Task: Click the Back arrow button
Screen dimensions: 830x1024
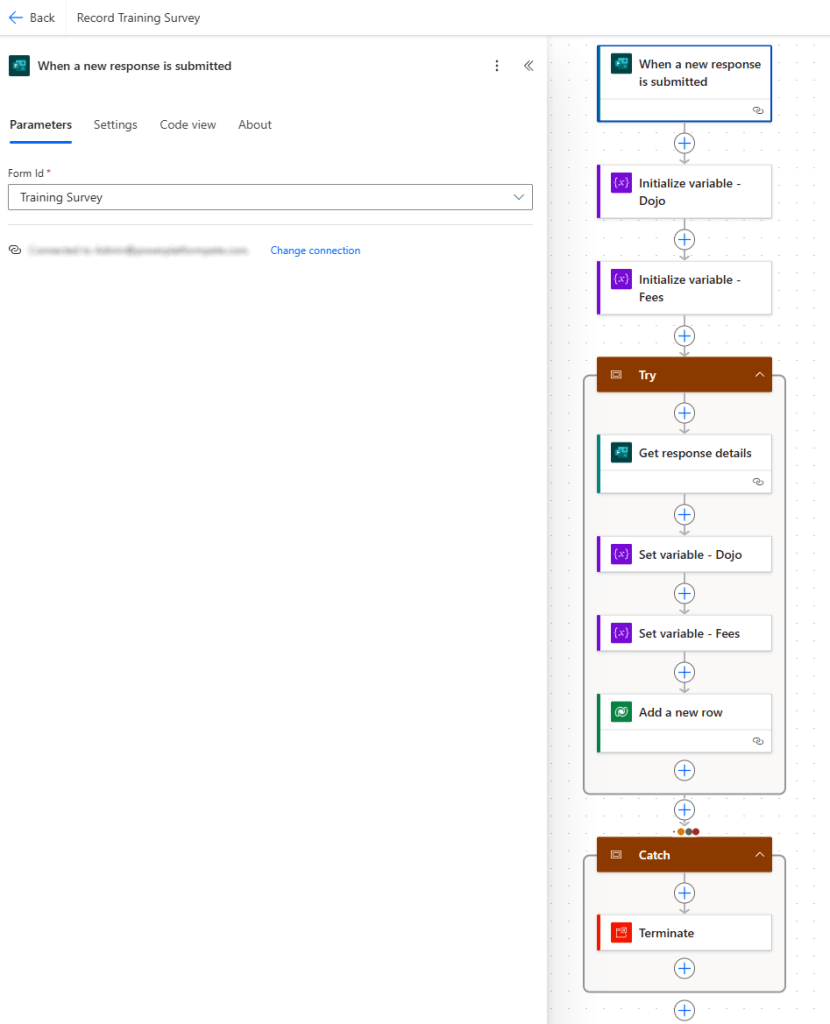Action: [x=31, y=18]
